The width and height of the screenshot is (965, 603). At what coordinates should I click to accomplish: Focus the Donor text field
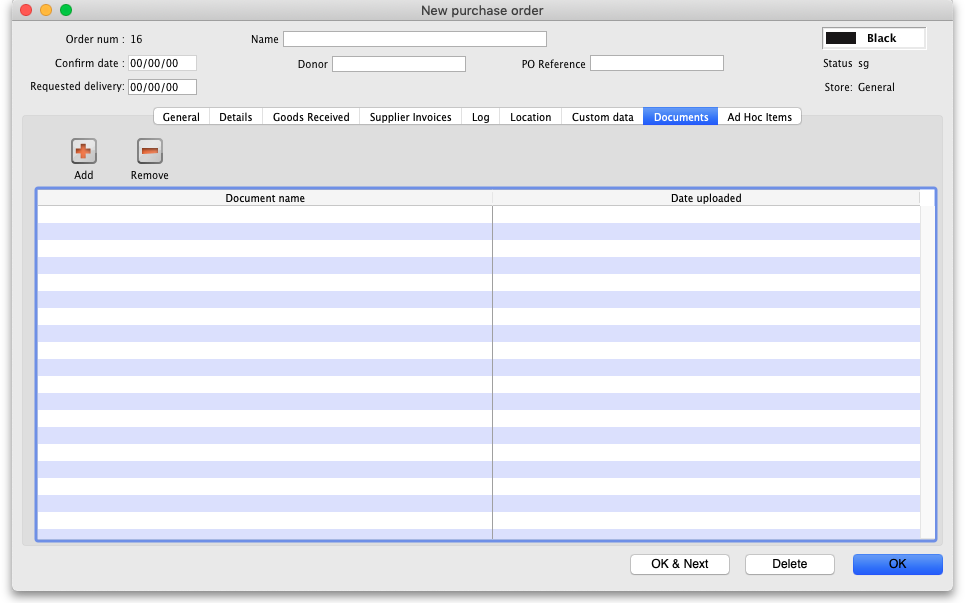398,64
